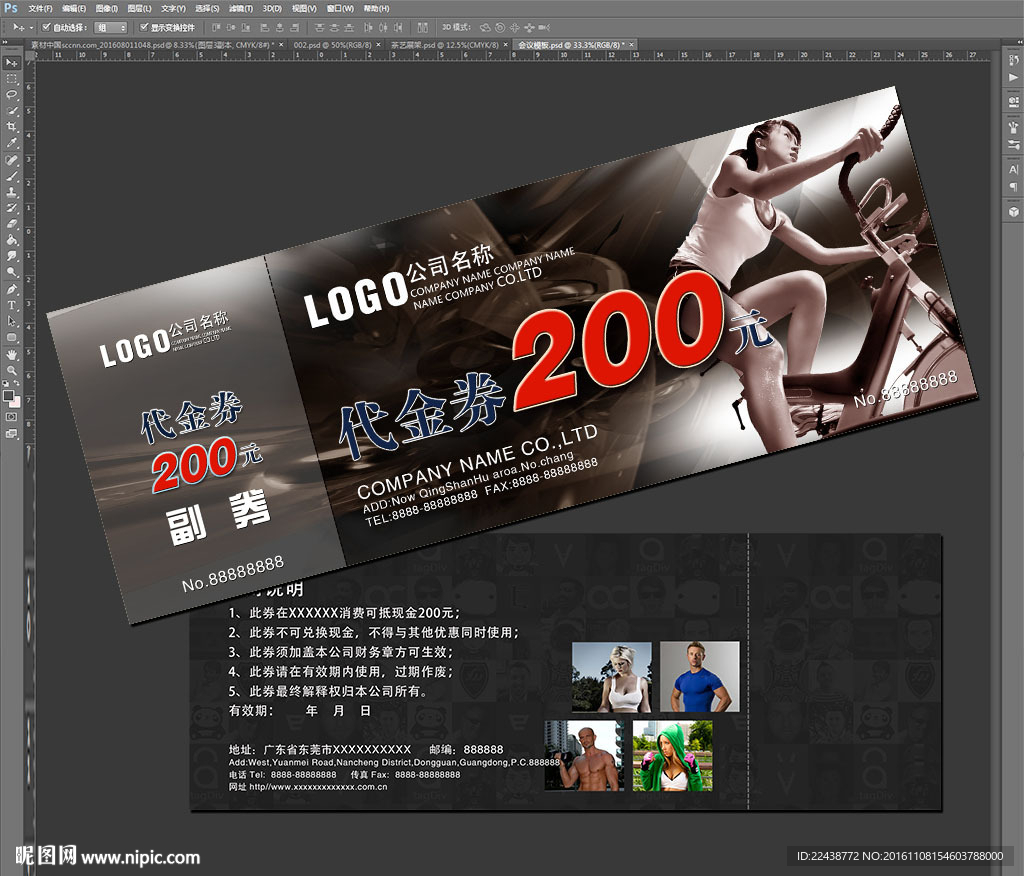Select the Zoom tool

click(12, 370)
